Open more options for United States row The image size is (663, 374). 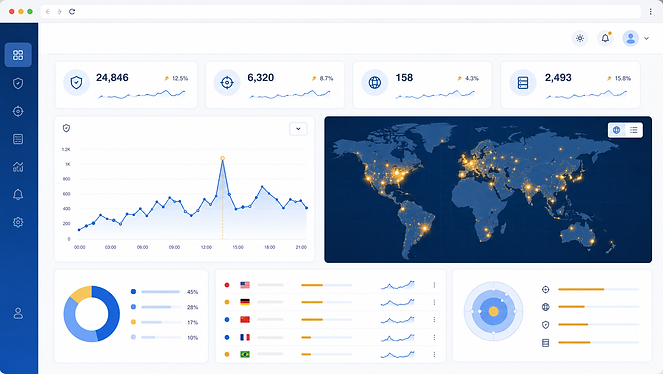(x=434, y=285)
